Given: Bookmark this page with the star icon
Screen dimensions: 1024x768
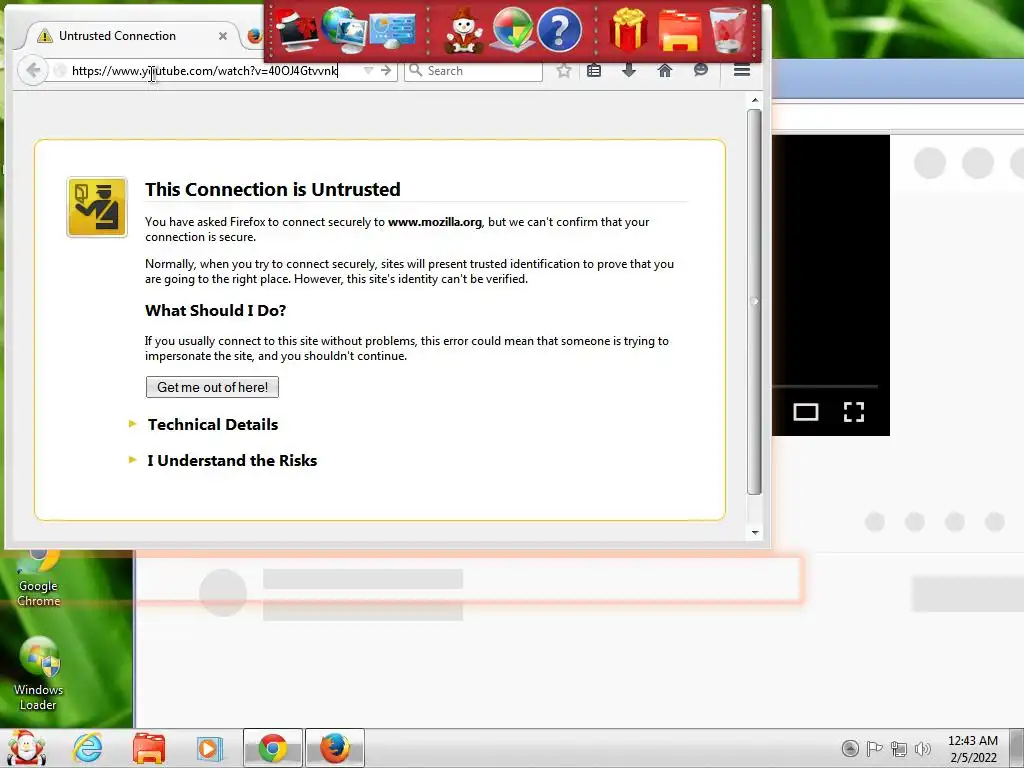Looking at the screenshot, I should point(564,71).
